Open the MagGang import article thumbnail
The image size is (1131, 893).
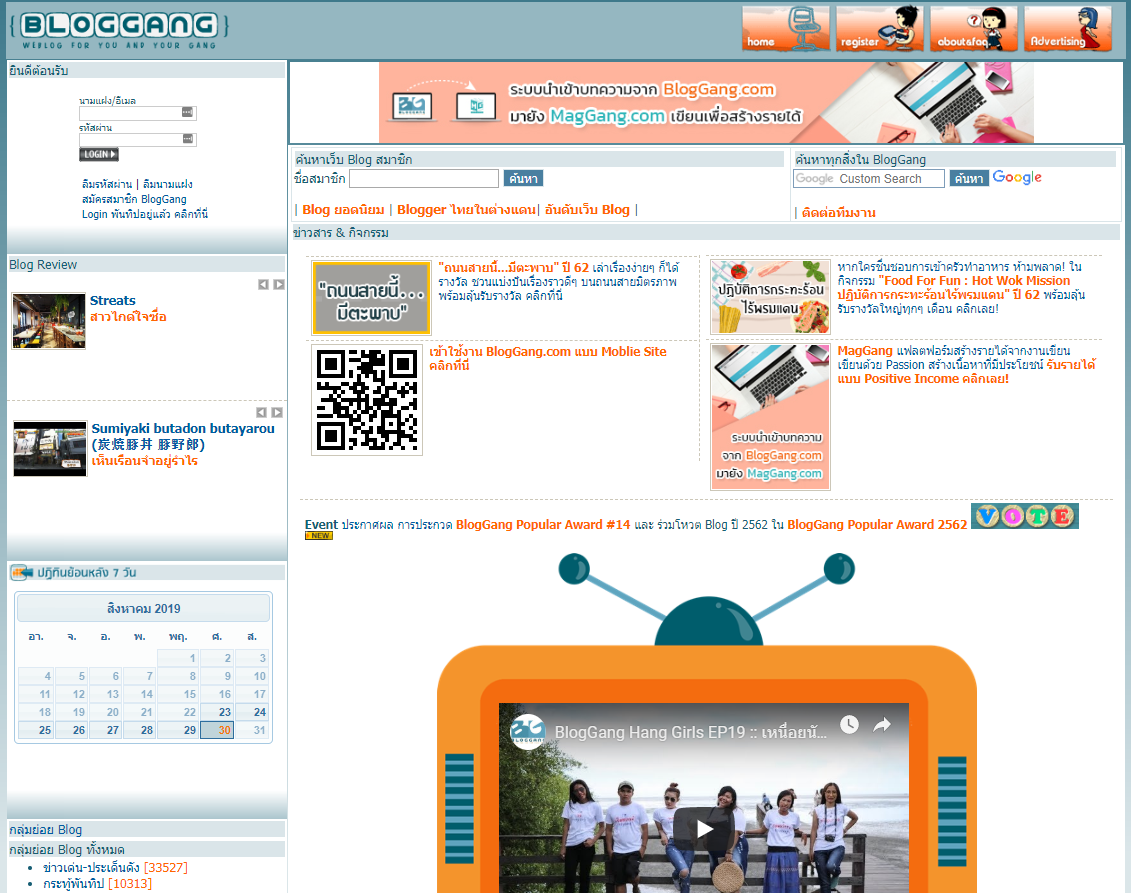[770, 417]
